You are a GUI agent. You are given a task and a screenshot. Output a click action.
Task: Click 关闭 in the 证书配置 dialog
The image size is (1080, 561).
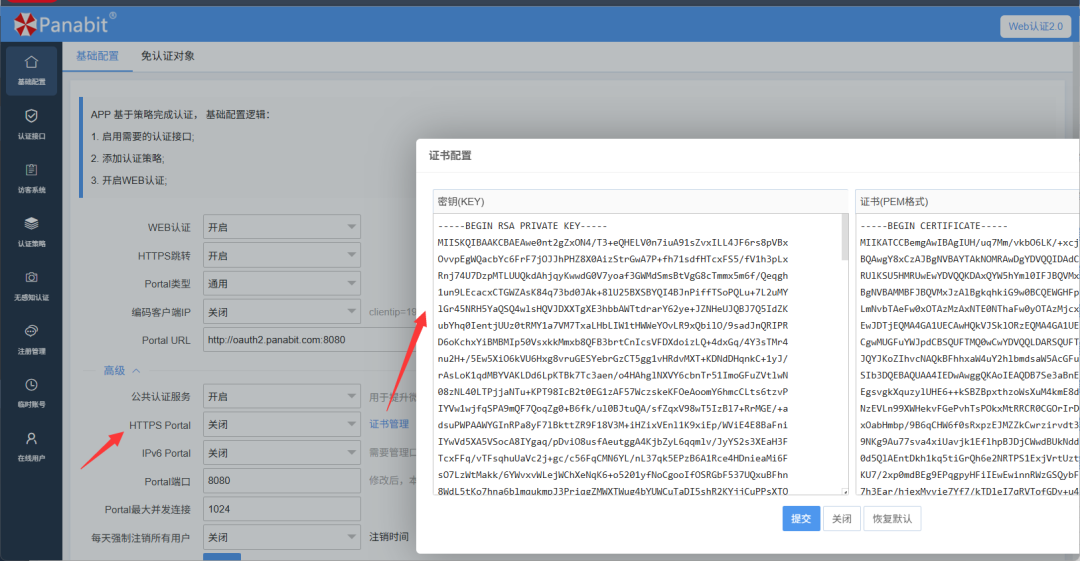point(841,518)
